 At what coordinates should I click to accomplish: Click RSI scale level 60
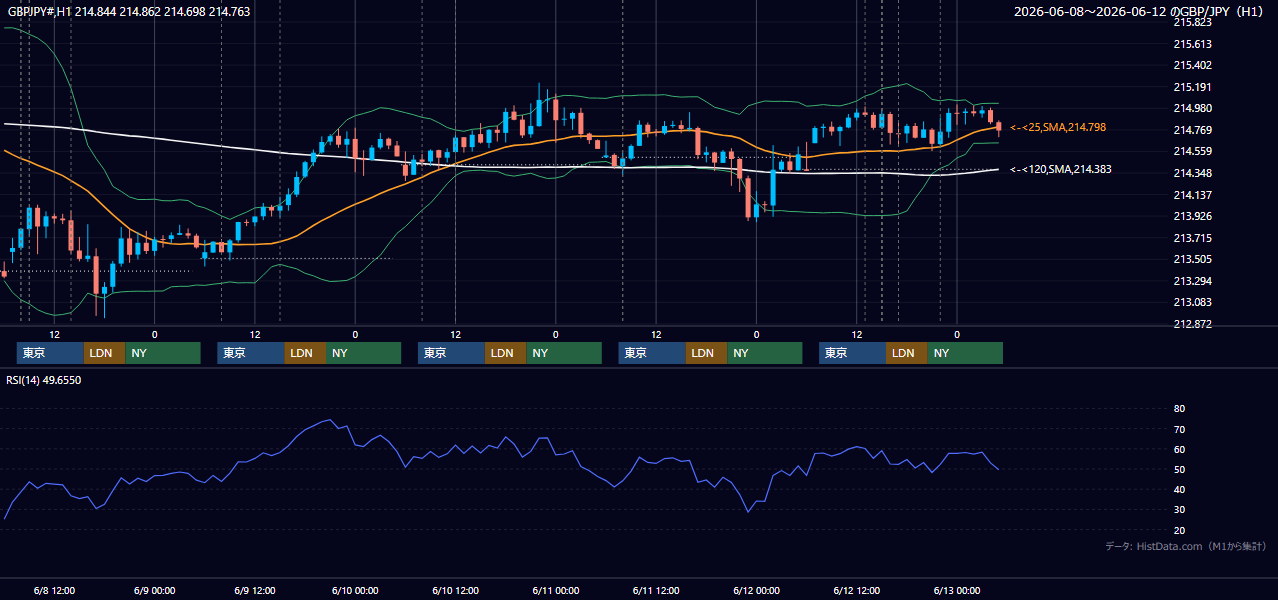click(1179, 449)
